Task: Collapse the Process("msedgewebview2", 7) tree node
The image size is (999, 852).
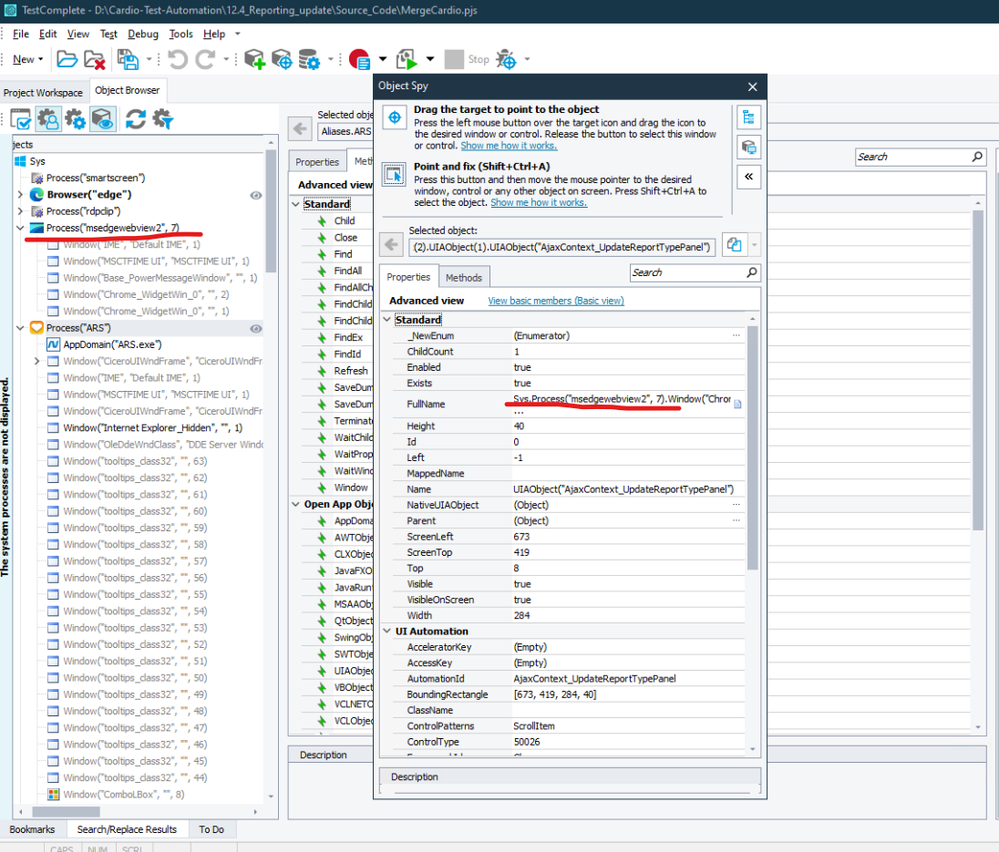Action: (x=21, y=228)
